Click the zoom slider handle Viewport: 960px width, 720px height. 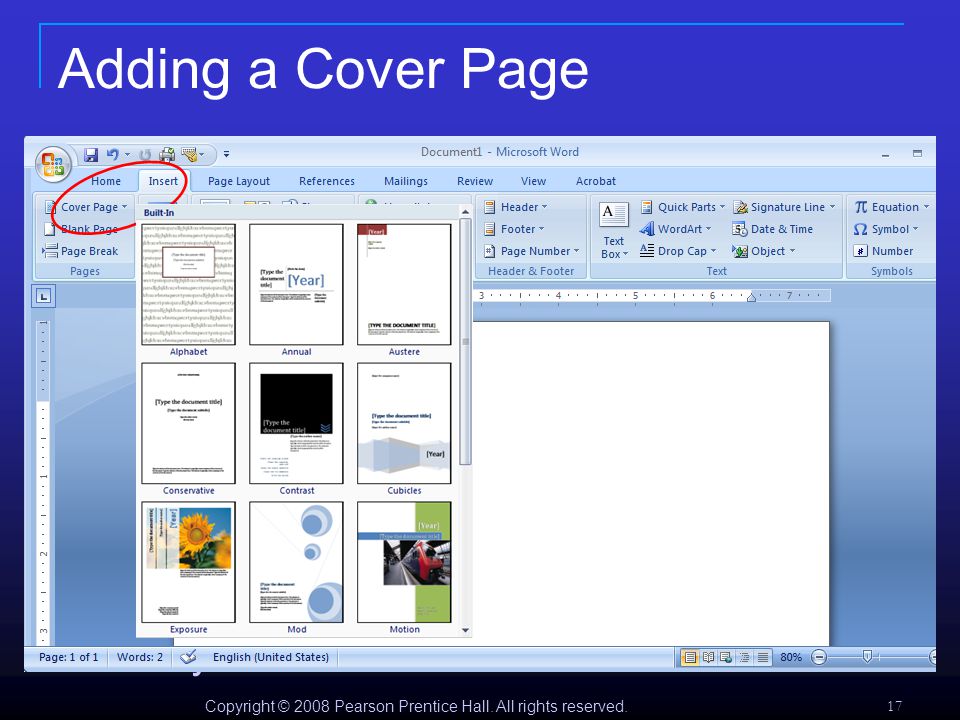point(867,656)
